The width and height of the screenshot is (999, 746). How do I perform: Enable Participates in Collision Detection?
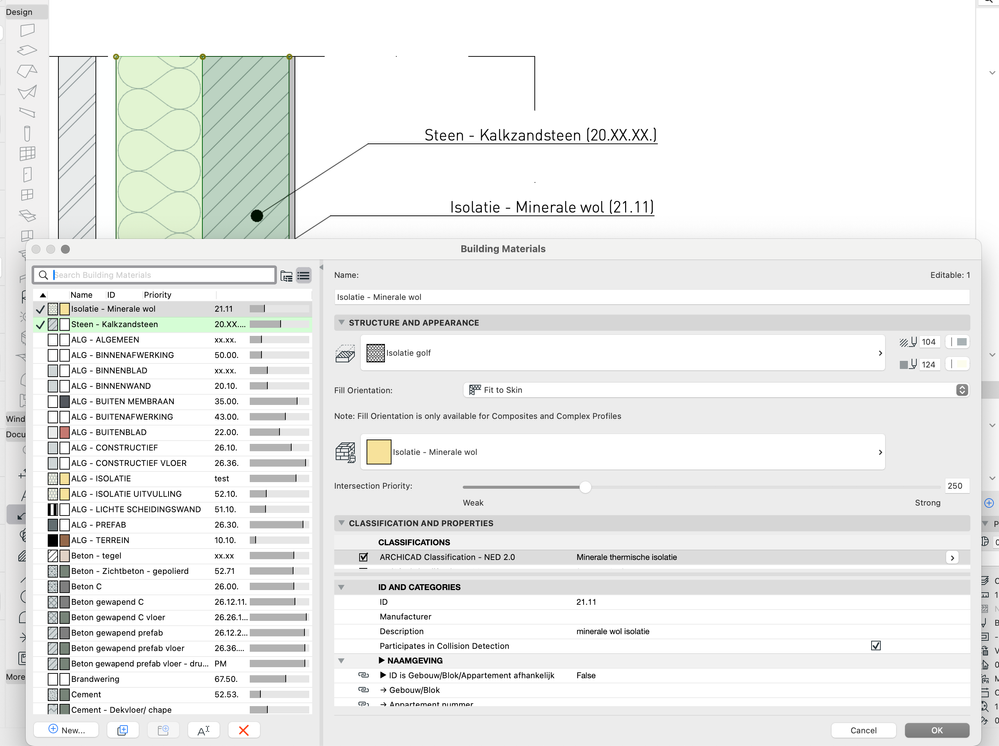click(x=876, y=645)
